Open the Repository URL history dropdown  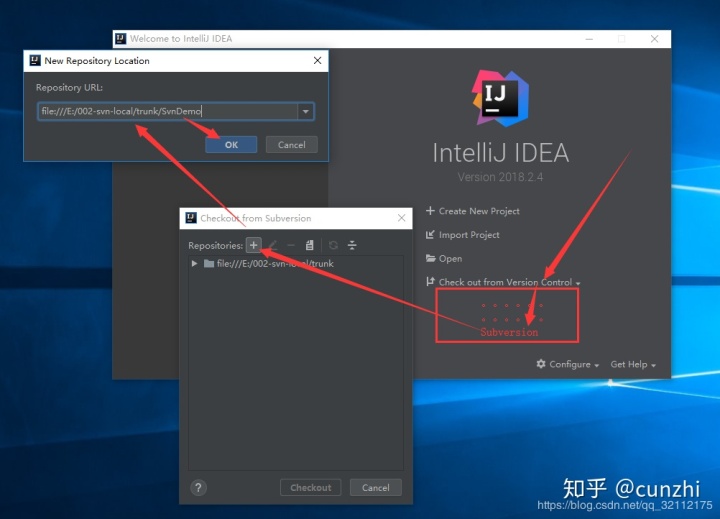point(306,111)
